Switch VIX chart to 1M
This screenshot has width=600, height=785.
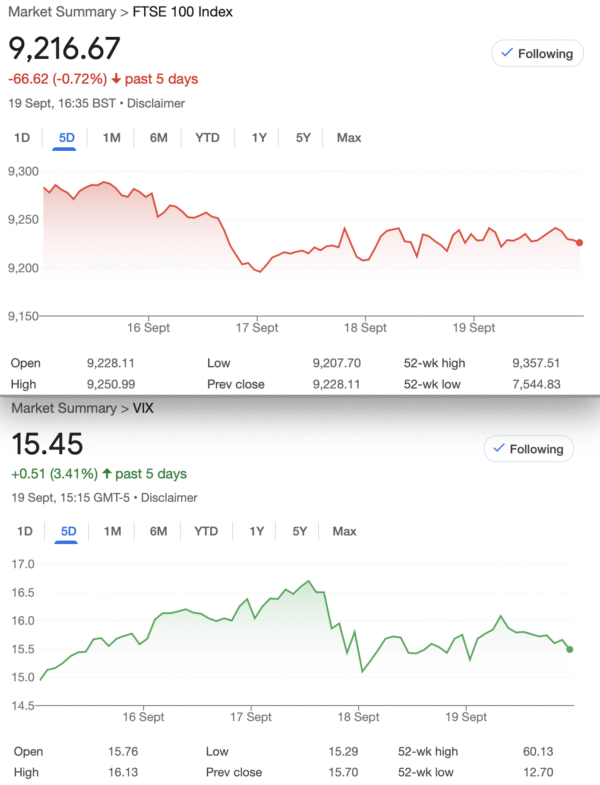(112, 531)
